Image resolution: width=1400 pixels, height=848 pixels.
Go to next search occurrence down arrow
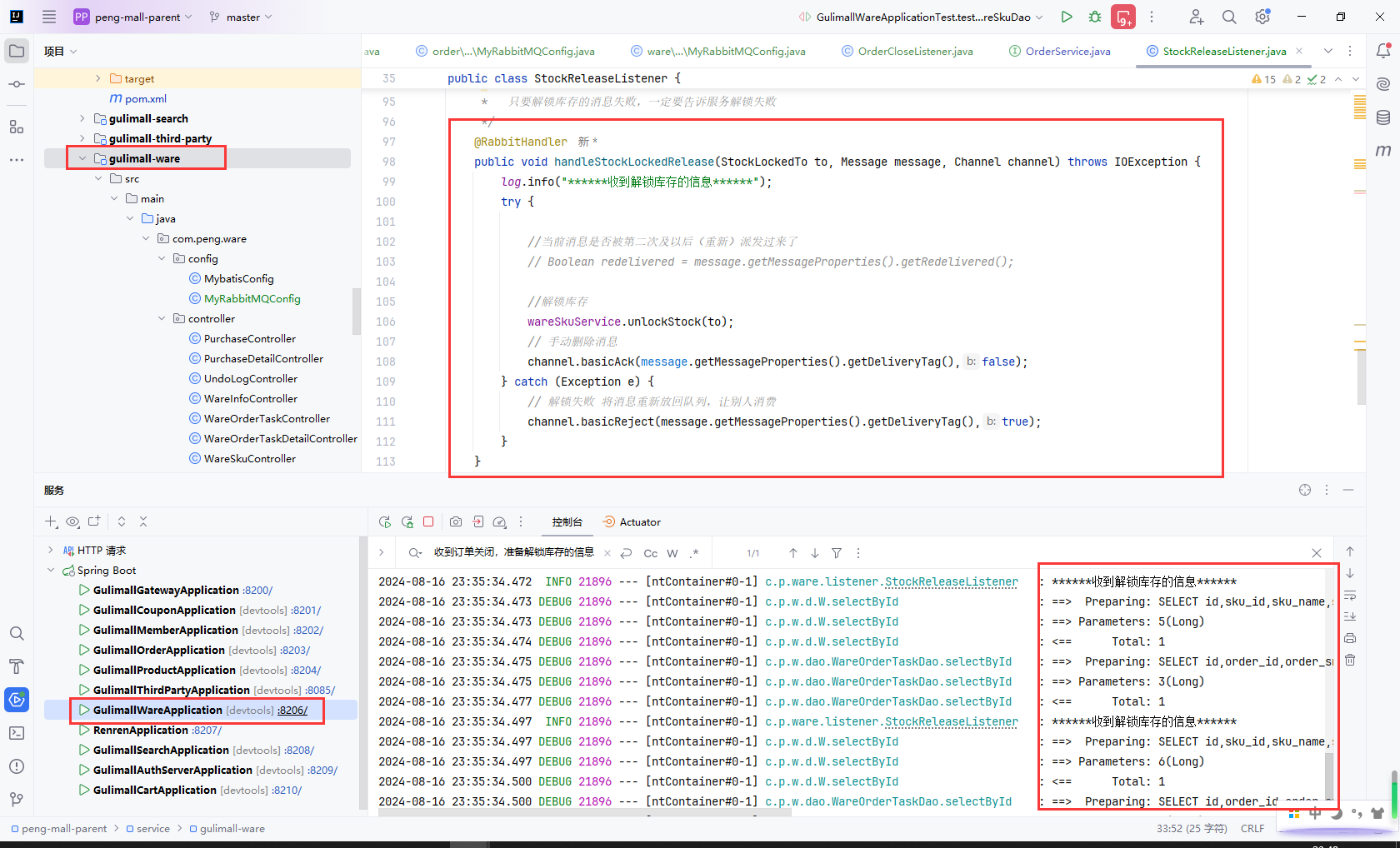click(x=815, y=553)
